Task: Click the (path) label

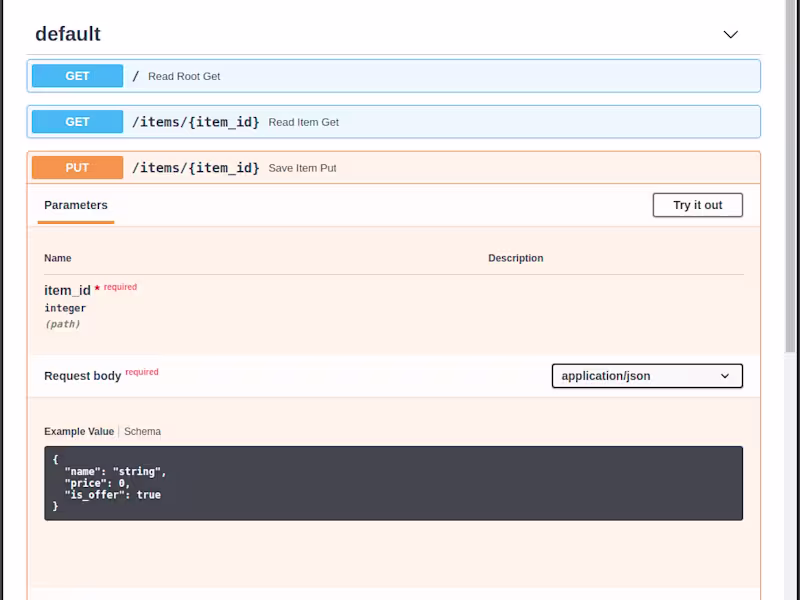Action: pyautogui.click(x=62, y=324)
